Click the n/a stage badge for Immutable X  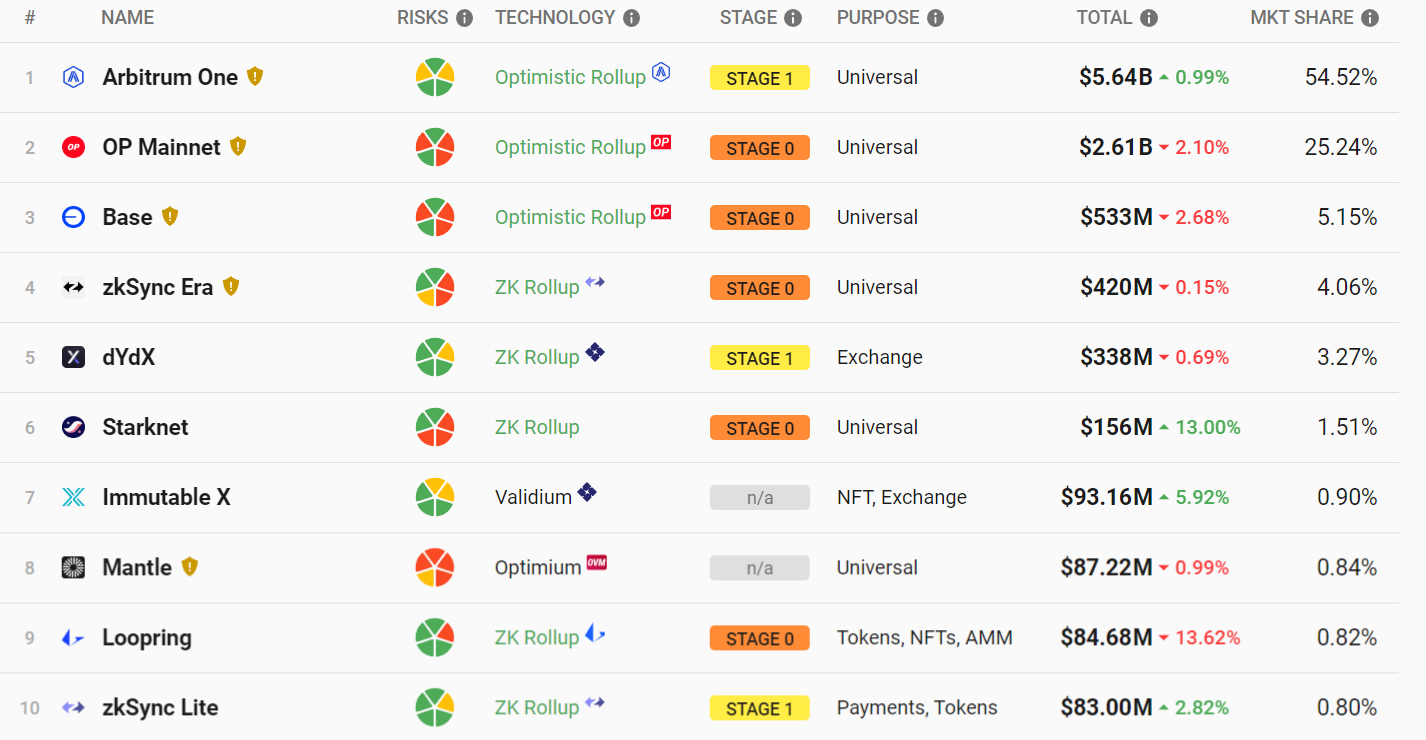point(759,498)
